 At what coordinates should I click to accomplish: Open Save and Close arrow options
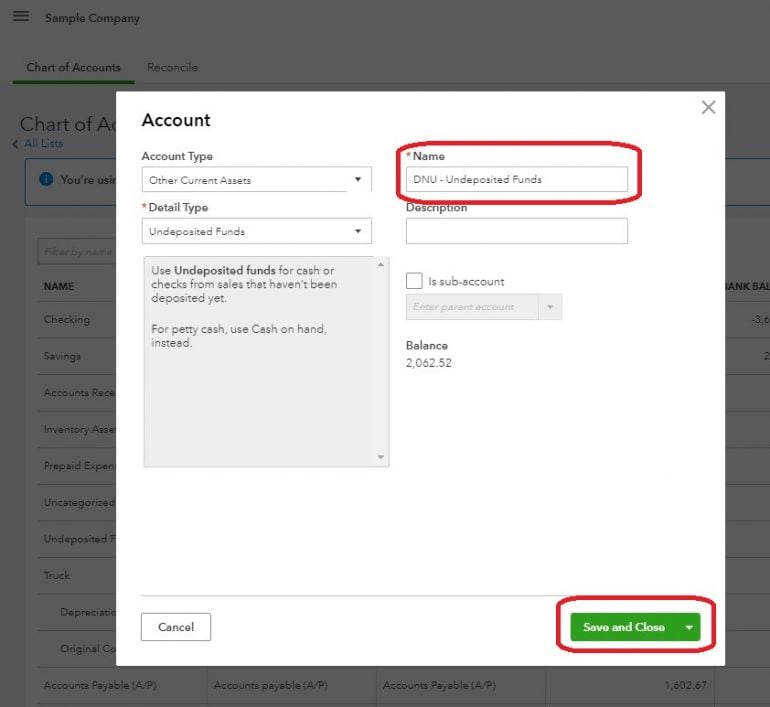[x=688, y=627]
